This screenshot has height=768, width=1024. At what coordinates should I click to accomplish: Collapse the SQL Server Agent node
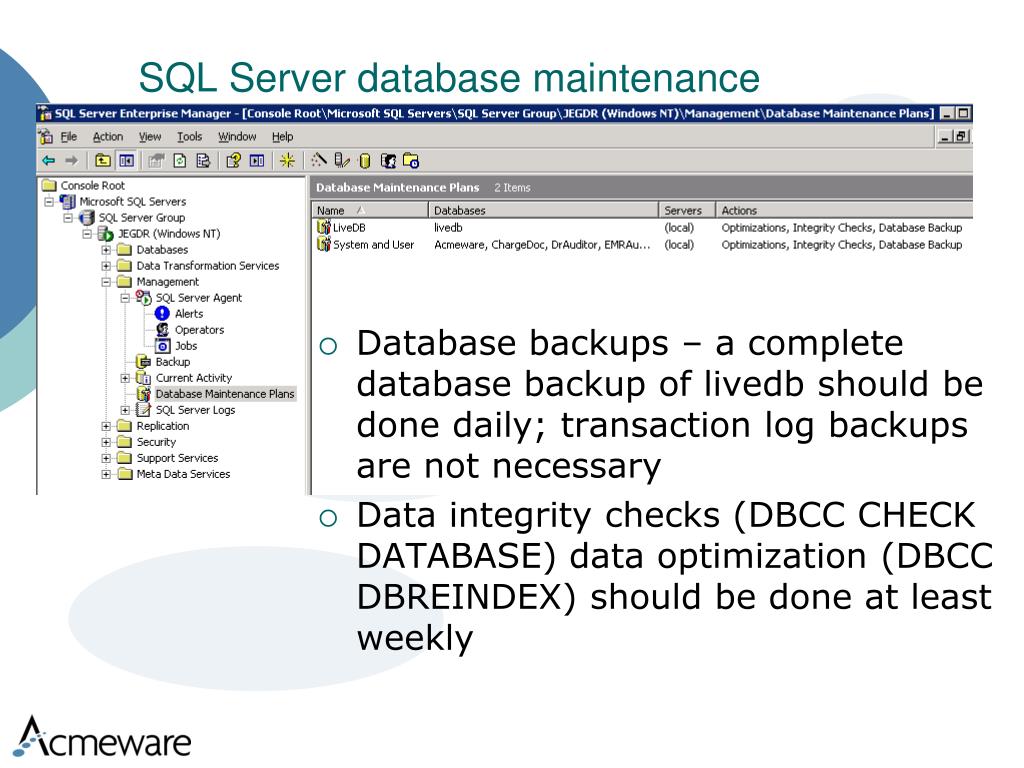(125, 298)
